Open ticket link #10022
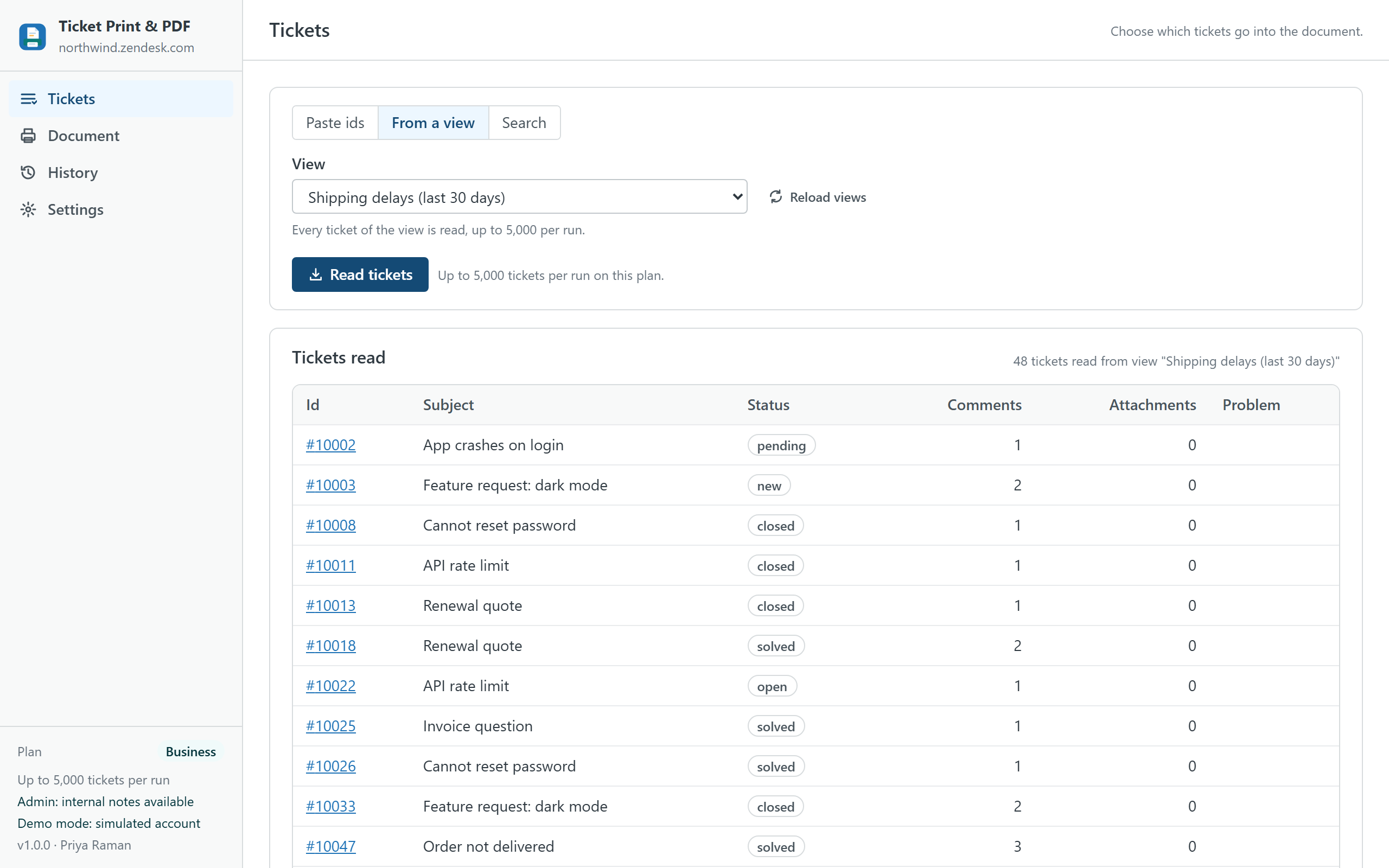 click(330, 686)
